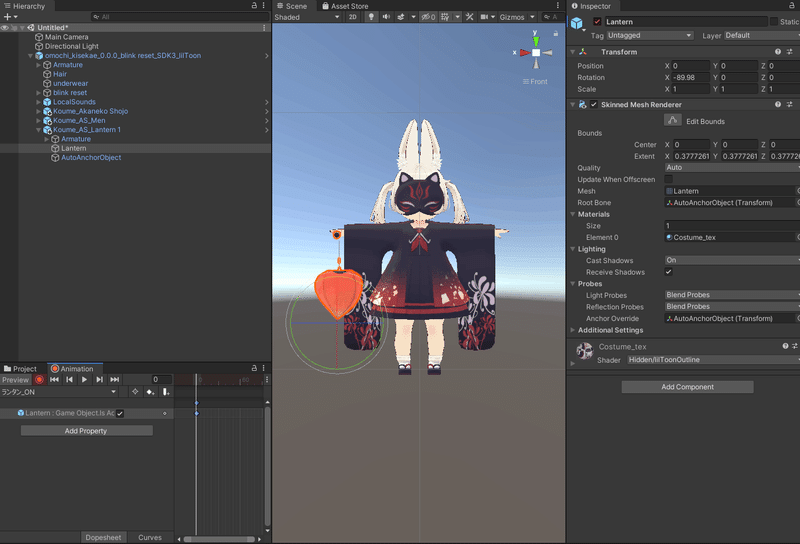800x544 pixels.
Task: Open the Shaded draw mode dropdown
Action: coord(307,17)
